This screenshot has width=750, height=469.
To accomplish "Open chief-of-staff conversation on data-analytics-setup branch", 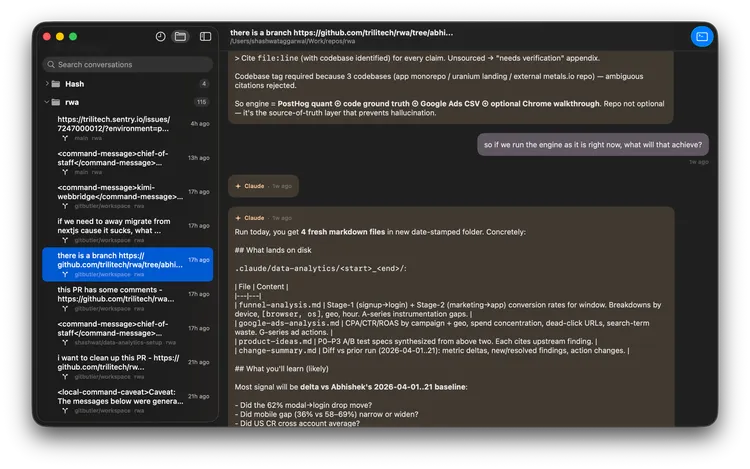I will coord(127,333).
